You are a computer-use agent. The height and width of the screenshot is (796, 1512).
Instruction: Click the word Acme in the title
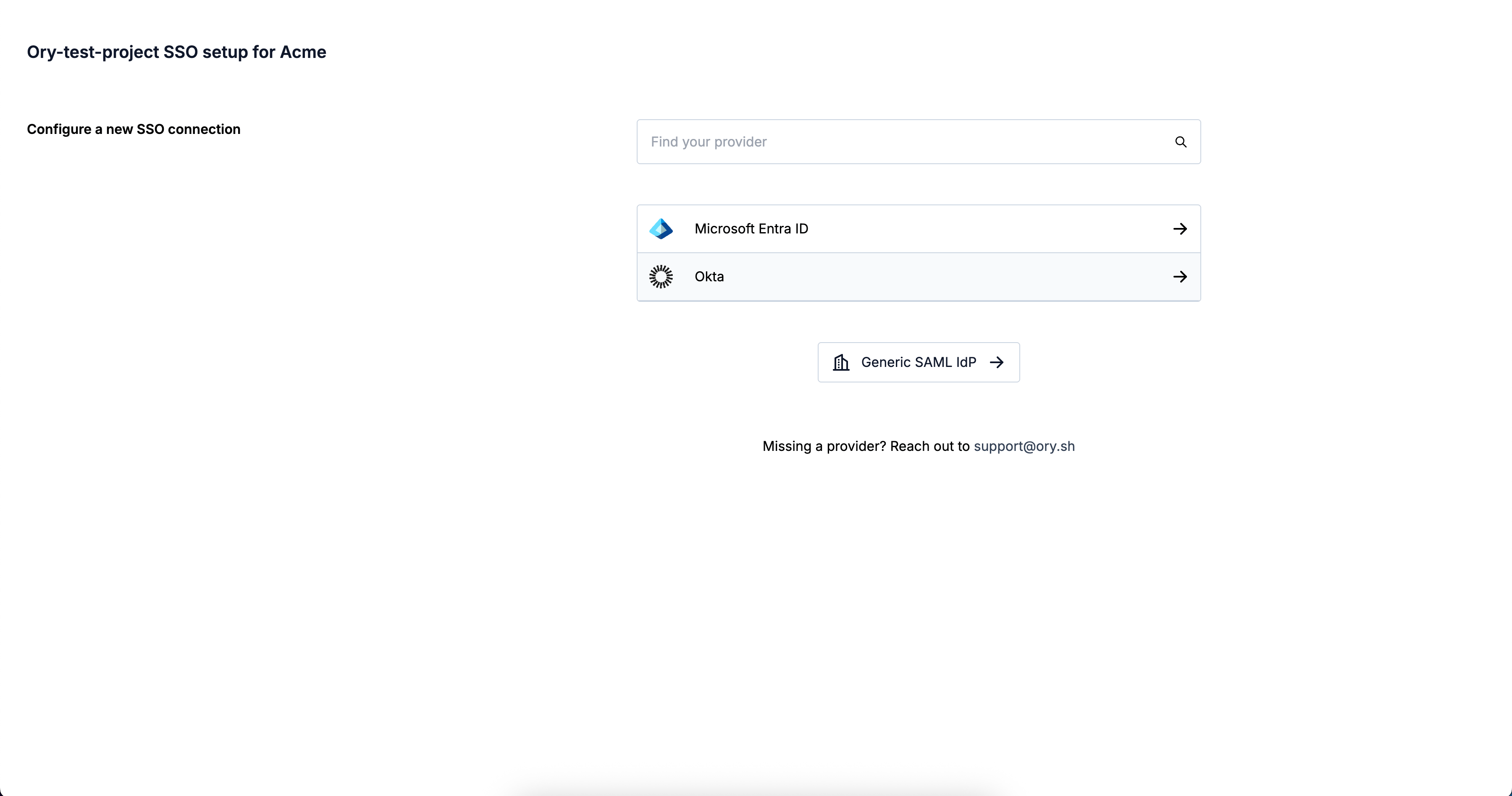coord(303,52)
